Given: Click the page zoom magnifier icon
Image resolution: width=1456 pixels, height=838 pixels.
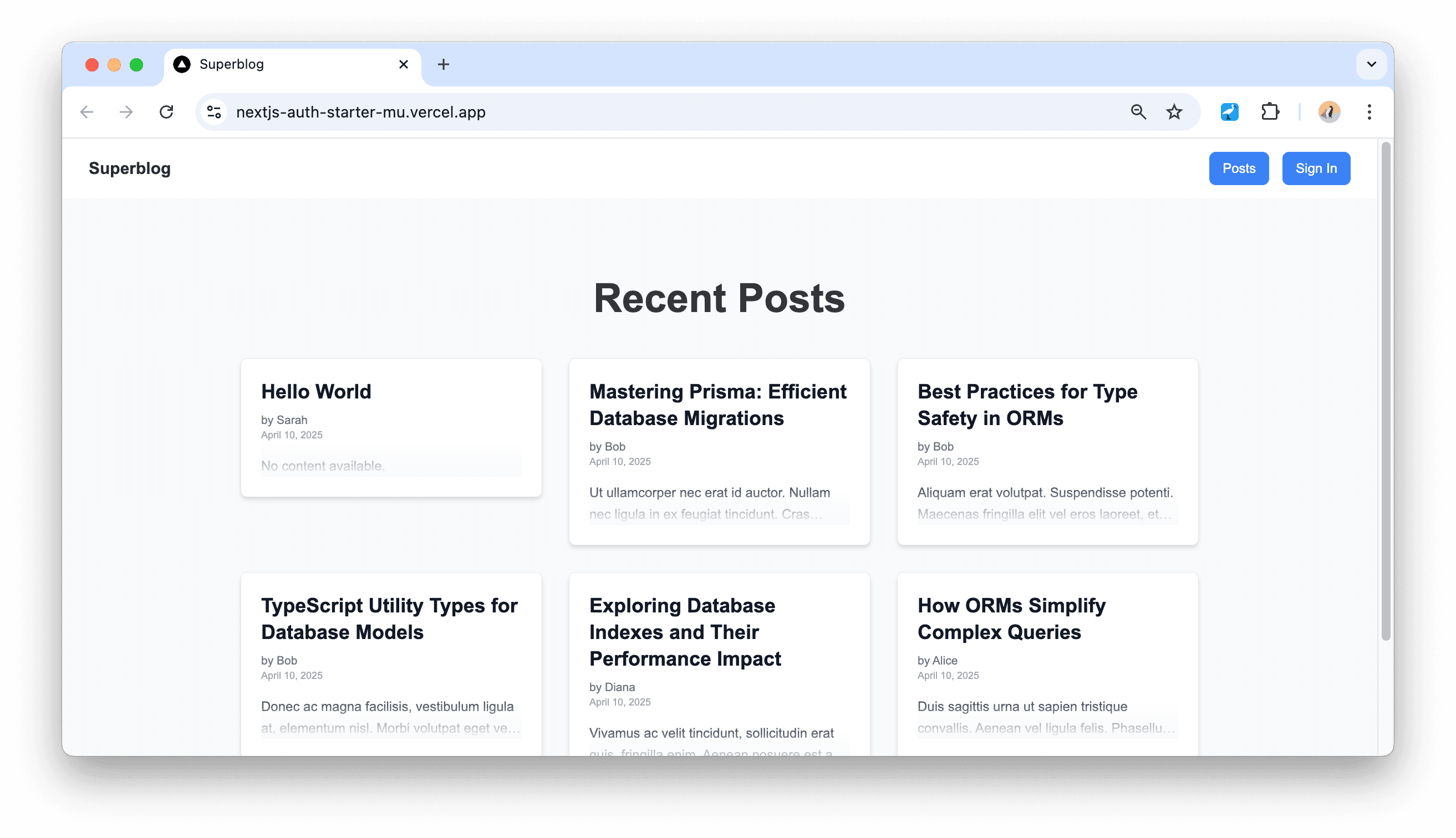Looking at the screenshot, I should pos(1138,111).
